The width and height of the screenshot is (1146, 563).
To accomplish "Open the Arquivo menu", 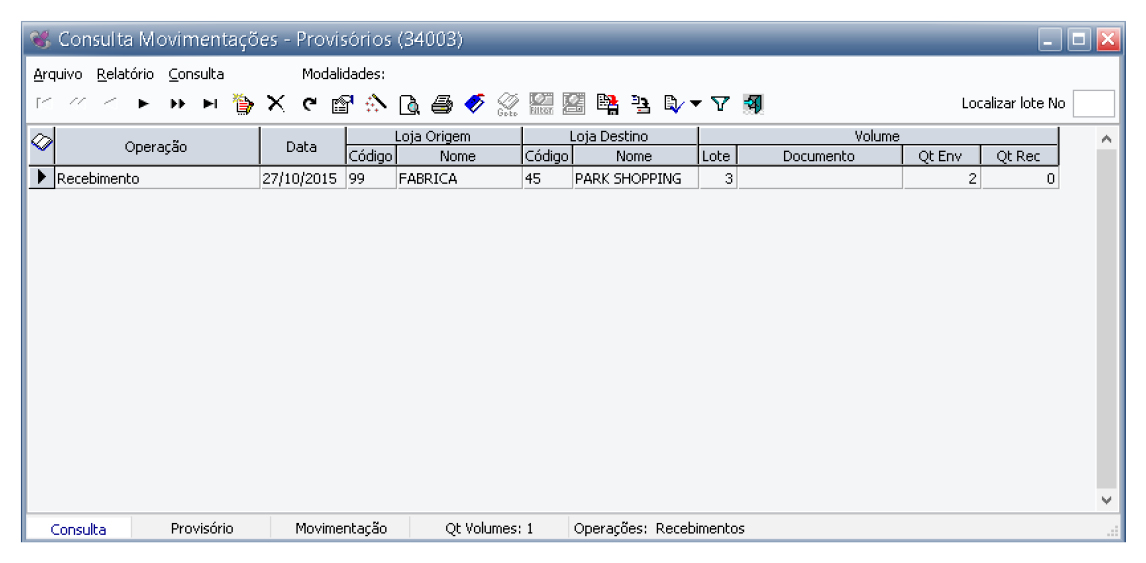I will click(58, 74).
